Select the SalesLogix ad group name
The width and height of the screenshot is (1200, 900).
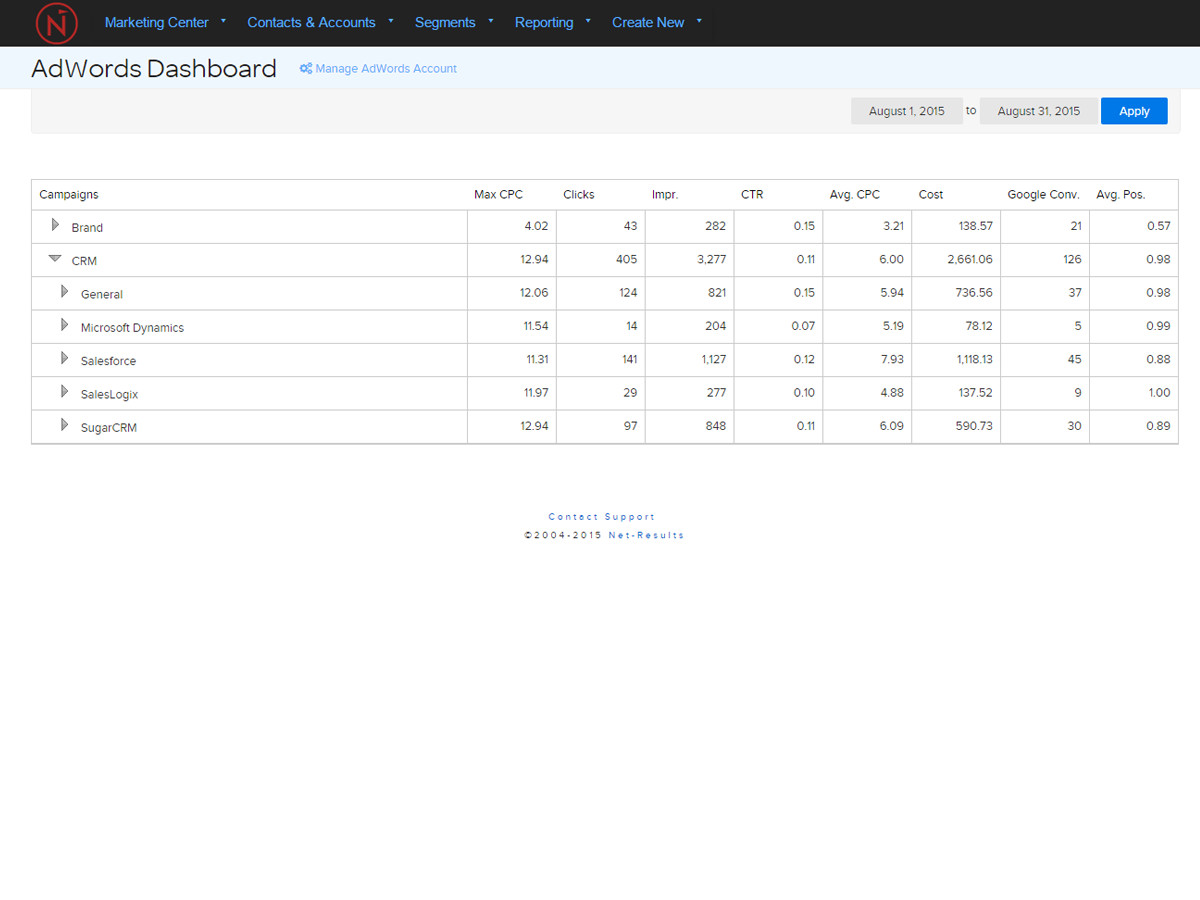pyautogui.click(x=109, y=395)
